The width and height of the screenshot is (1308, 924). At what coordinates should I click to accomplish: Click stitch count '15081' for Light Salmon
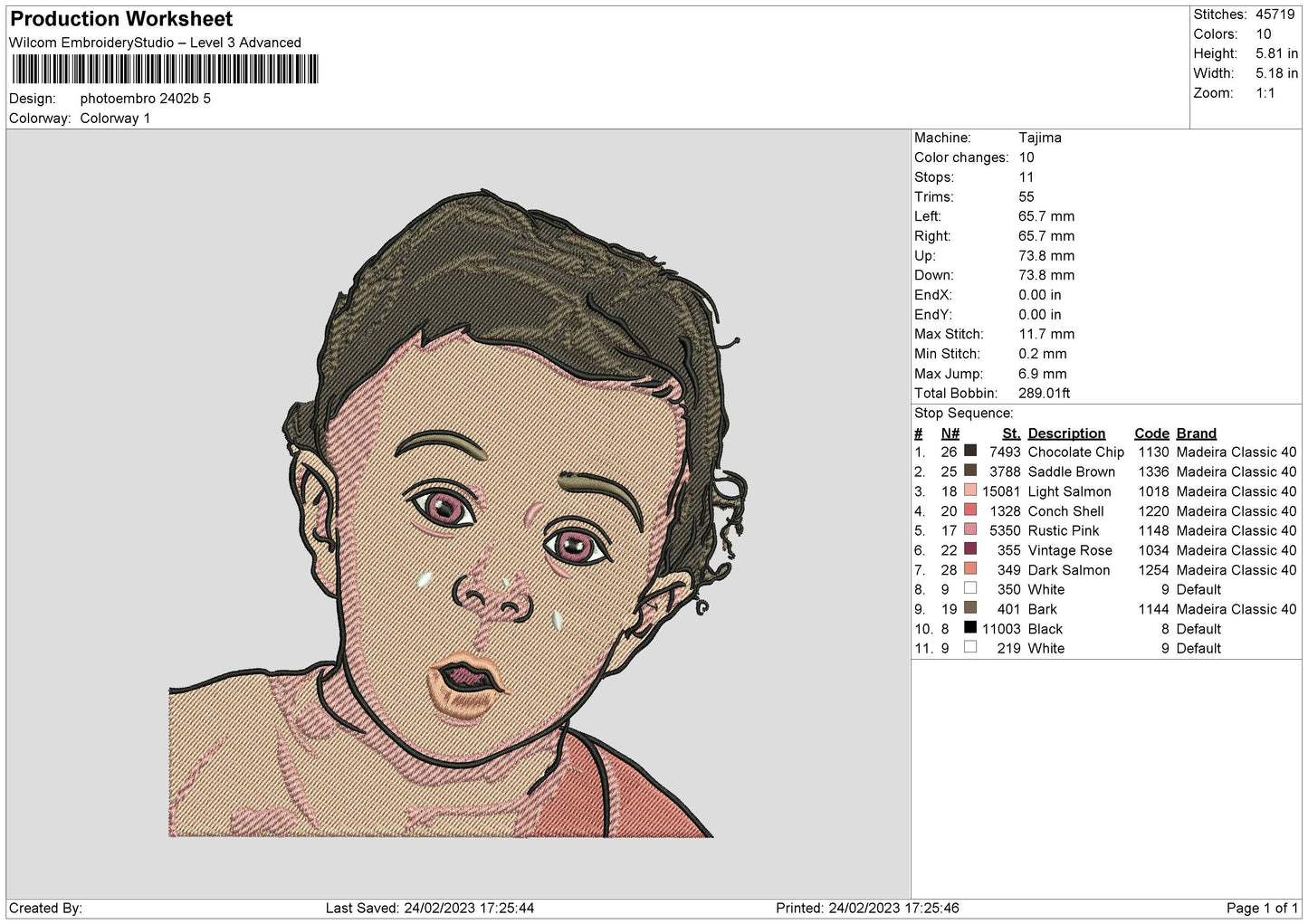click(x=1001, y=491)
